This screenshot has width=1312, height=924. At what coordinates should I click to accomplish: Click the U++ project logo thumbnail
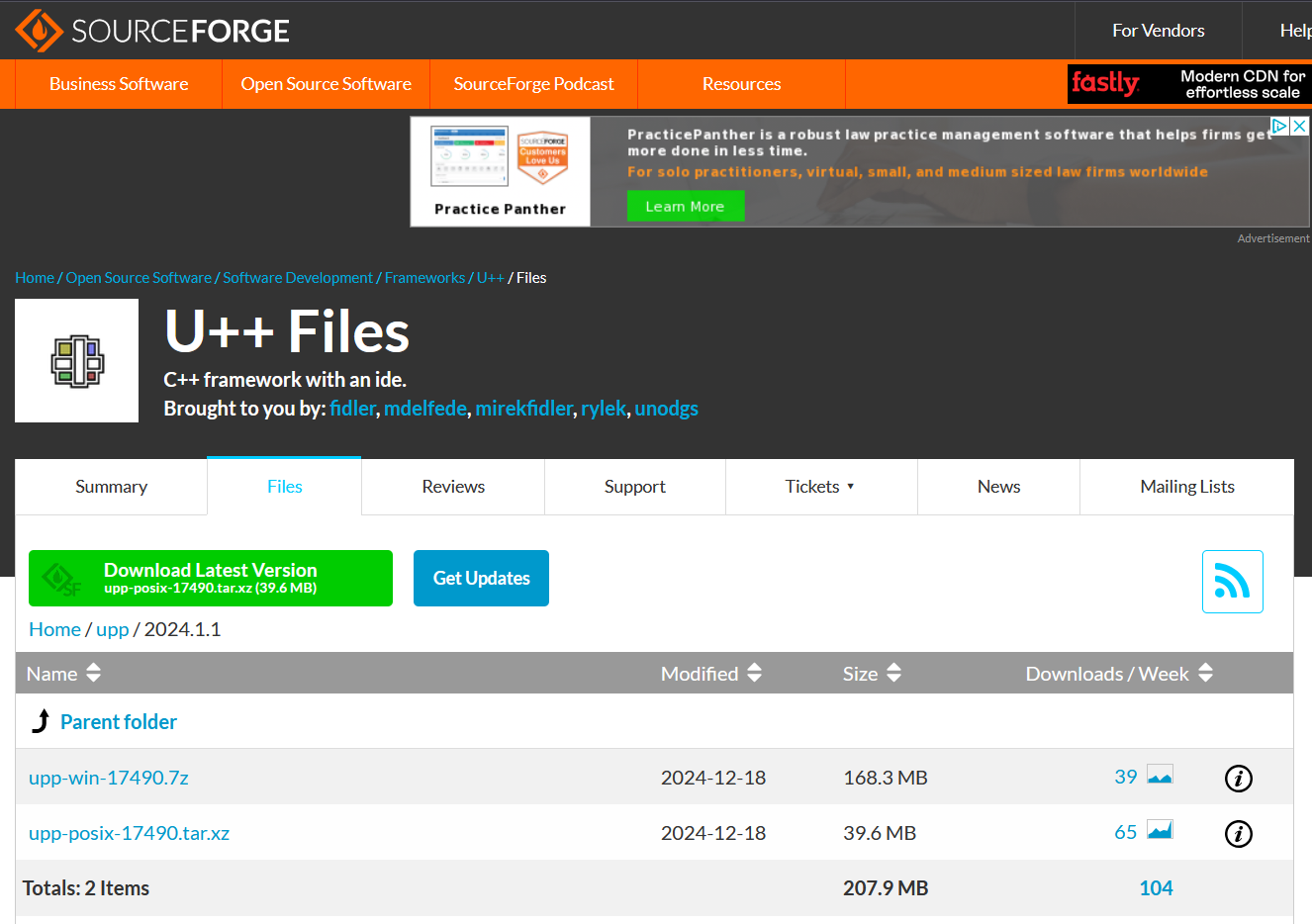(x=77, y=361)
